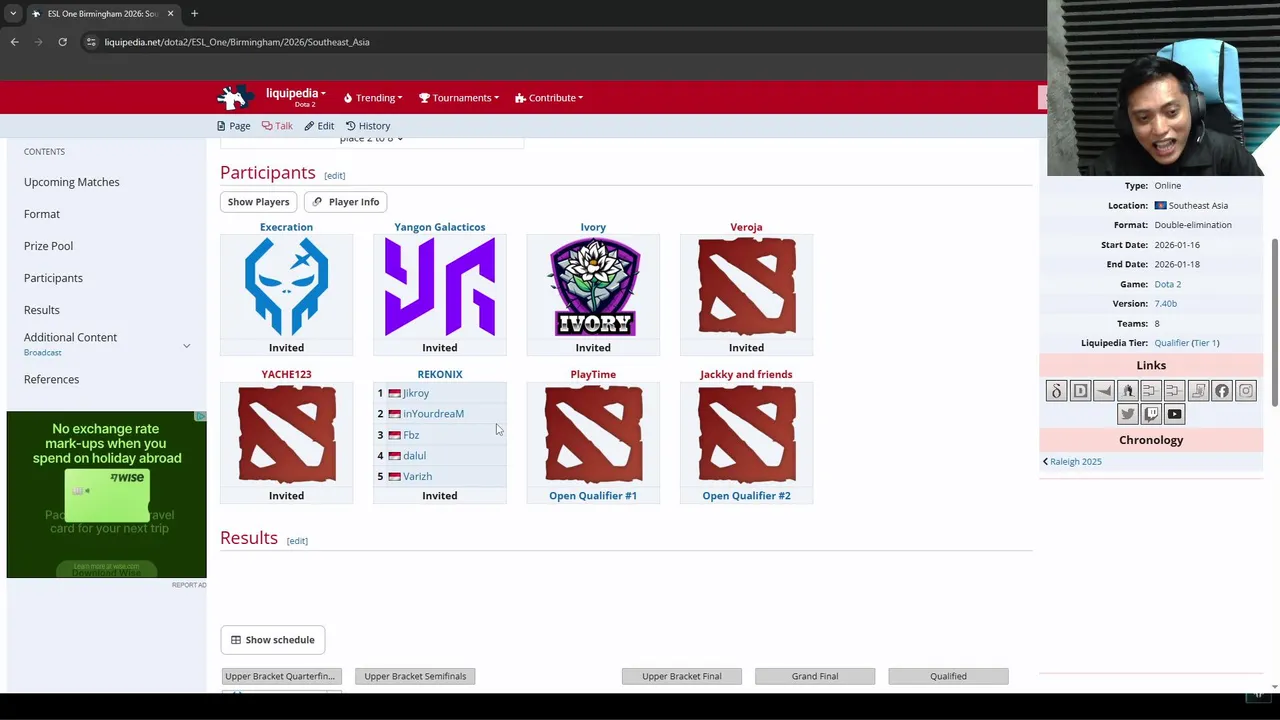Click the Liquipedia horse logo
Image resolution: width=1280 pixels, height=720 pixels.
[x=235, y=97]
